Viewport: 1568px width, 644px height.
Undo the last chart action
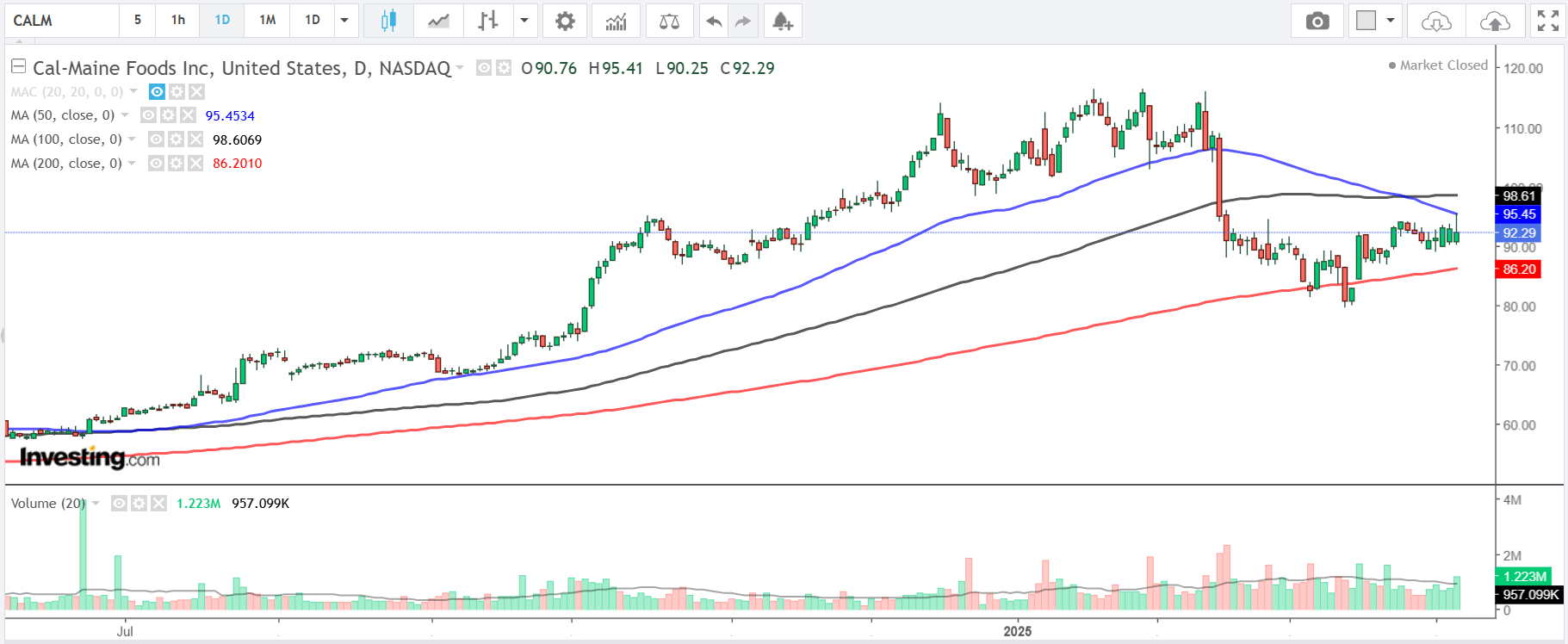tap(713, 21)
